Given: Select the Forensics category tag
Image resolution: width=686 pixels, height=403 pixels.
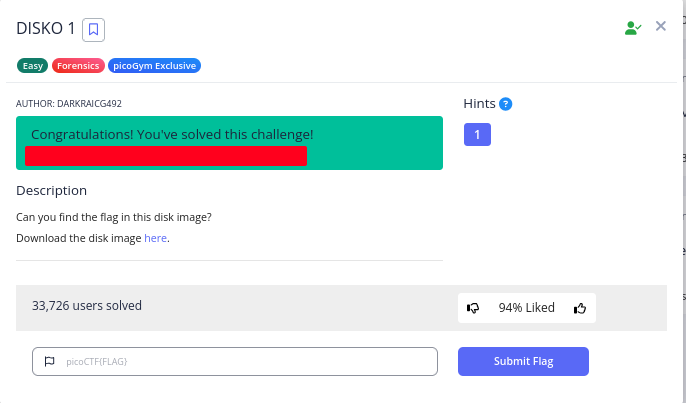Looking at the screenshot, I should tap(79, 66).
